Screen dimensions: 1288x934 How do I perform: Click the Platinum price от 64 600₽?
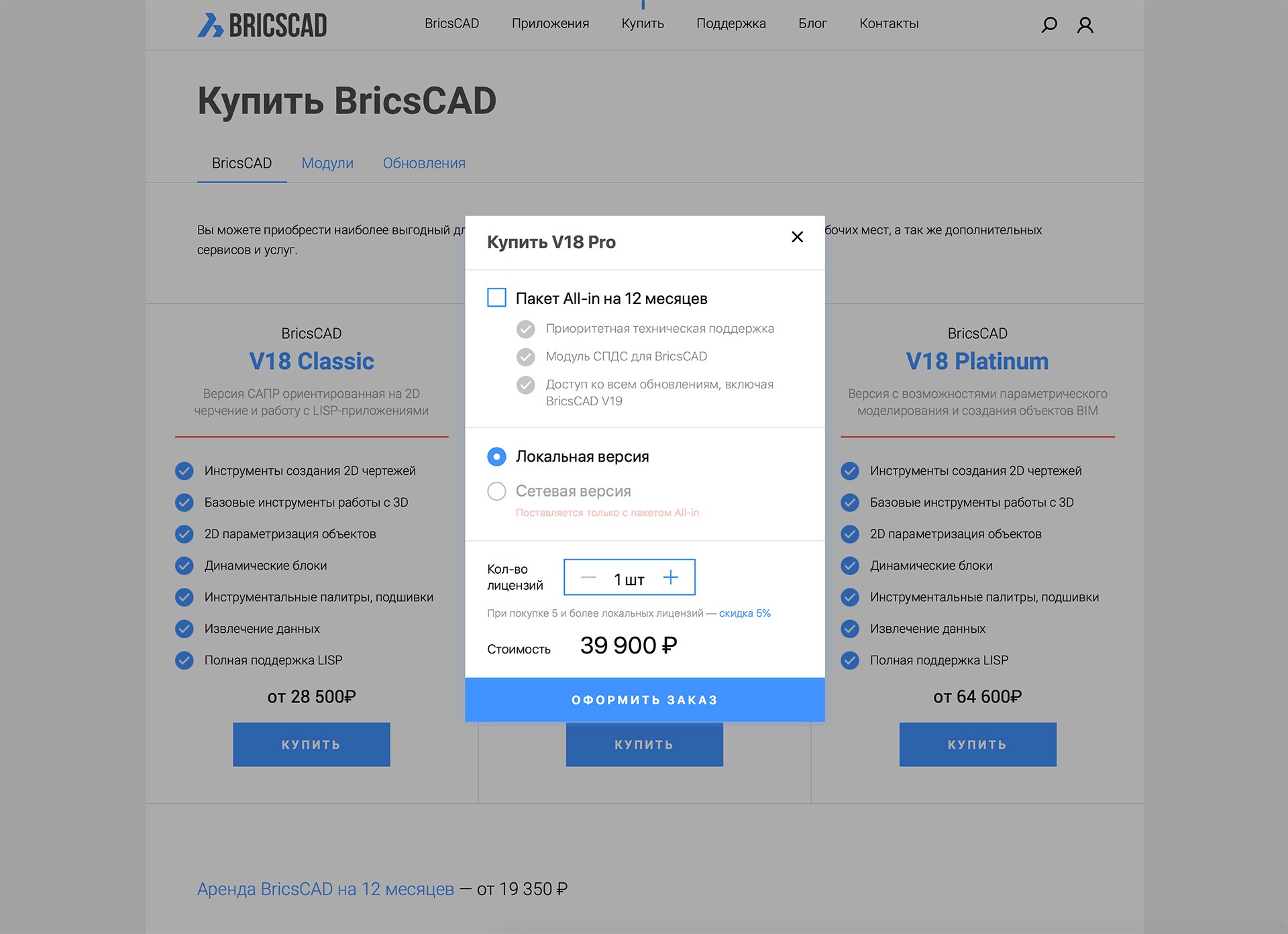977,696
